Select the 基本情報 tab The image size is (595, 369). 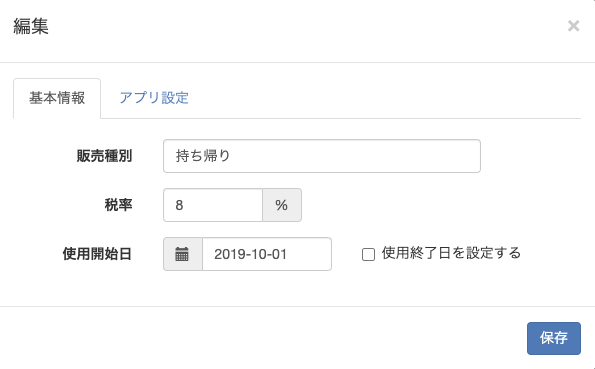[57, 98]
